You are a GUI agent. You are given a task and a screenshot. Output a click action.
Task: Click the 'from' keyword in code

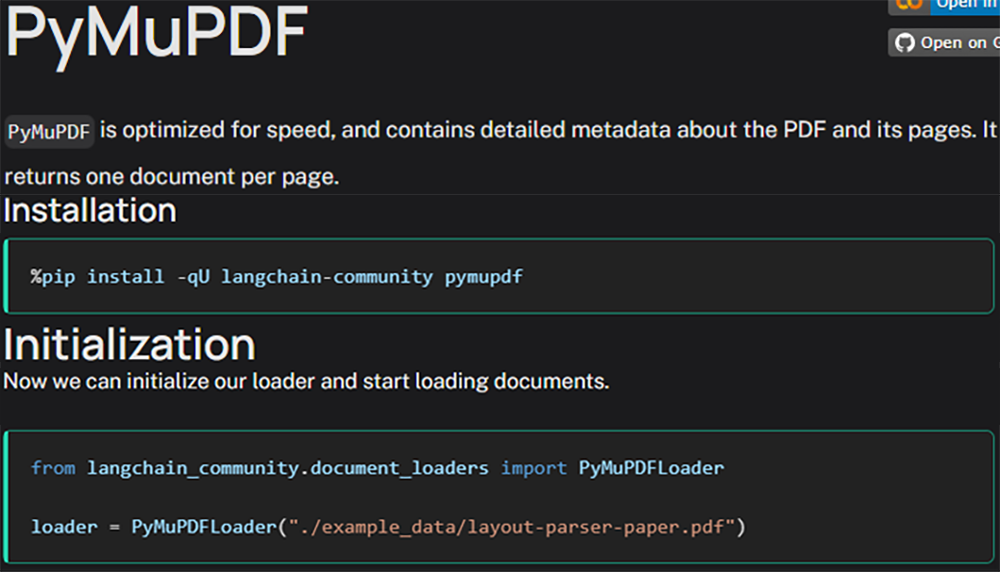pos(53,468)
